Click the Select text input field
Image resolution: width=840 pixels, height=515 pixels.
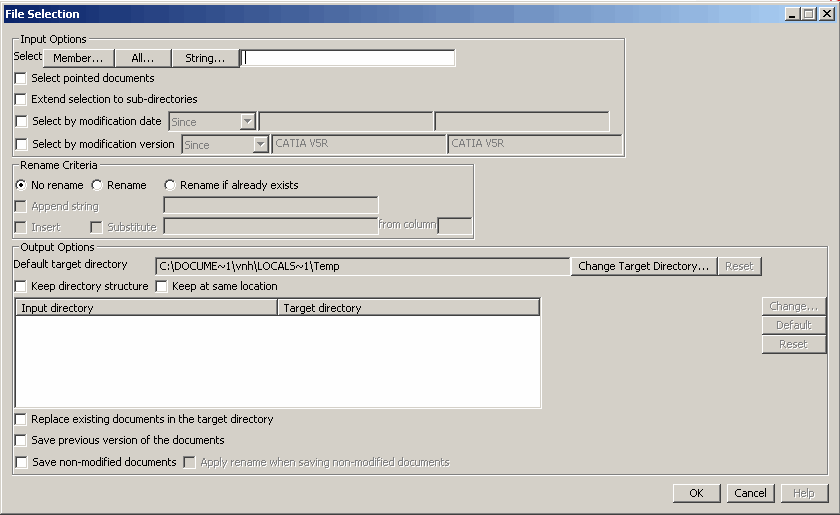pos(349,58)
